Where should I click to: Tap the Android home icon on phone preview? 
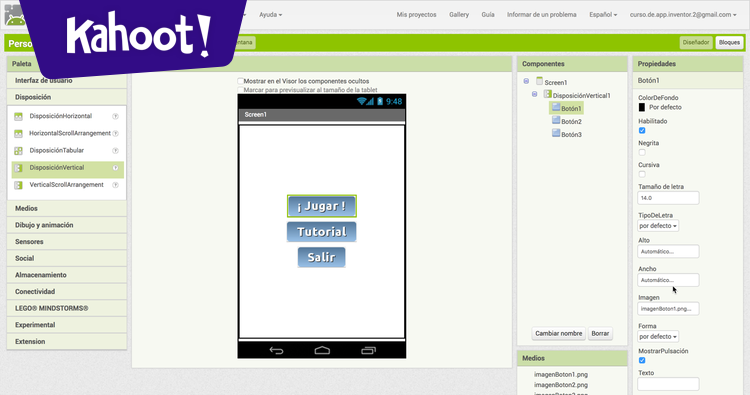[322, 351]
